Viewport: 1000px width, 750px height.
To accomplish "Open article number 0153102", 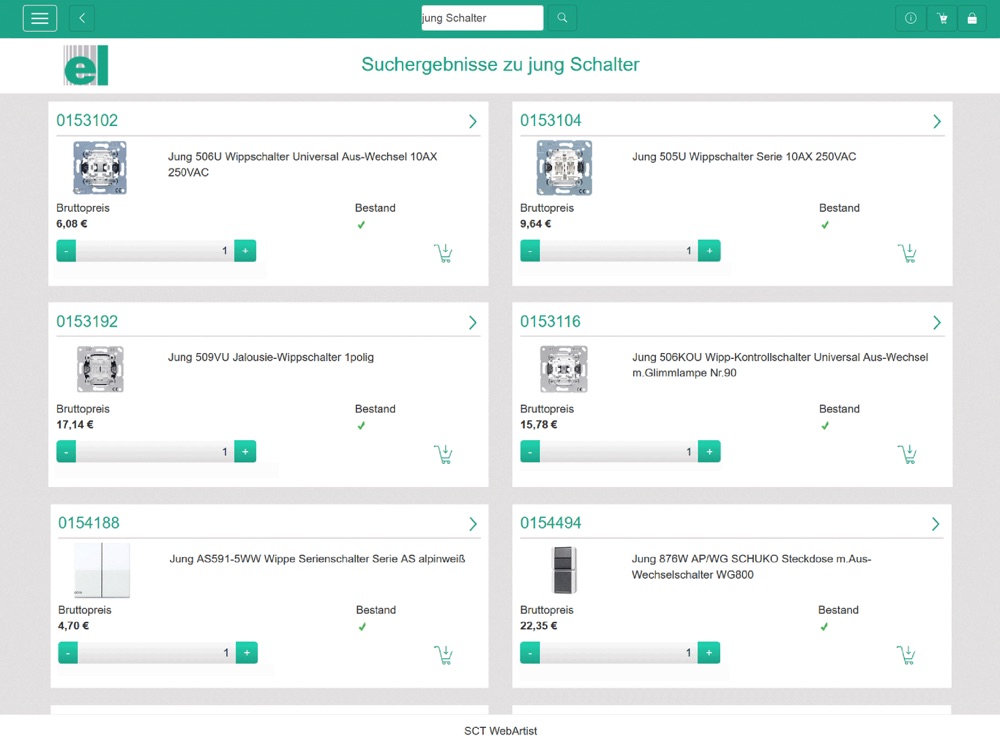I will [x=87, y=121].
